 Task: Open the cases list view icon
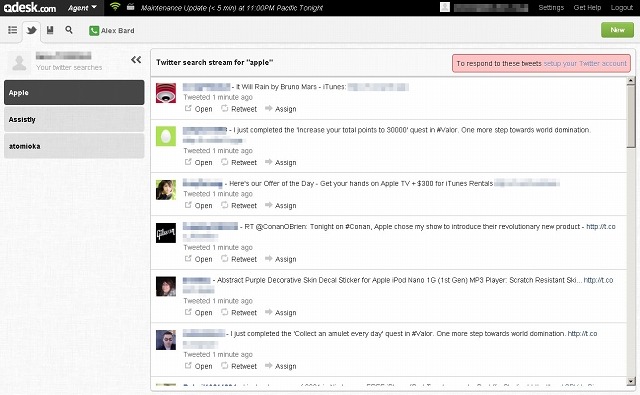pos(13,30)
